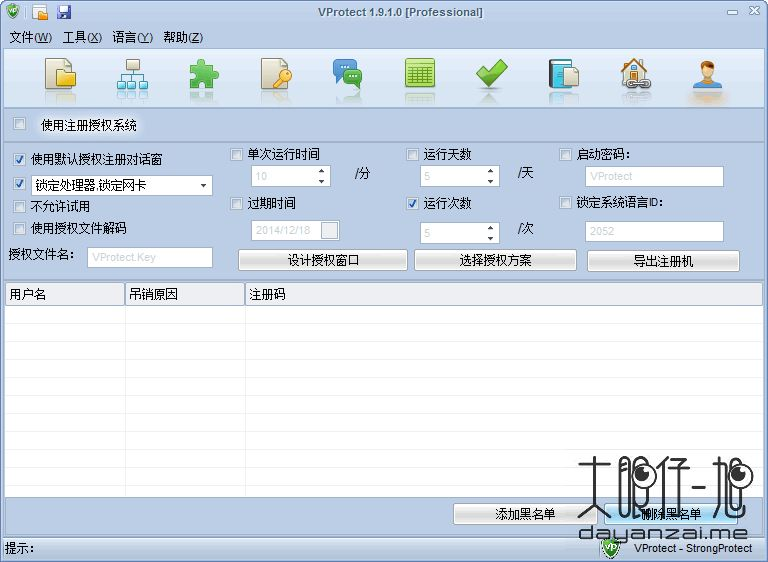Expand 锁定处理器,锁定网卡 dropdown
Viewport: 768px width, 562px height.
(x=203, y=186)
